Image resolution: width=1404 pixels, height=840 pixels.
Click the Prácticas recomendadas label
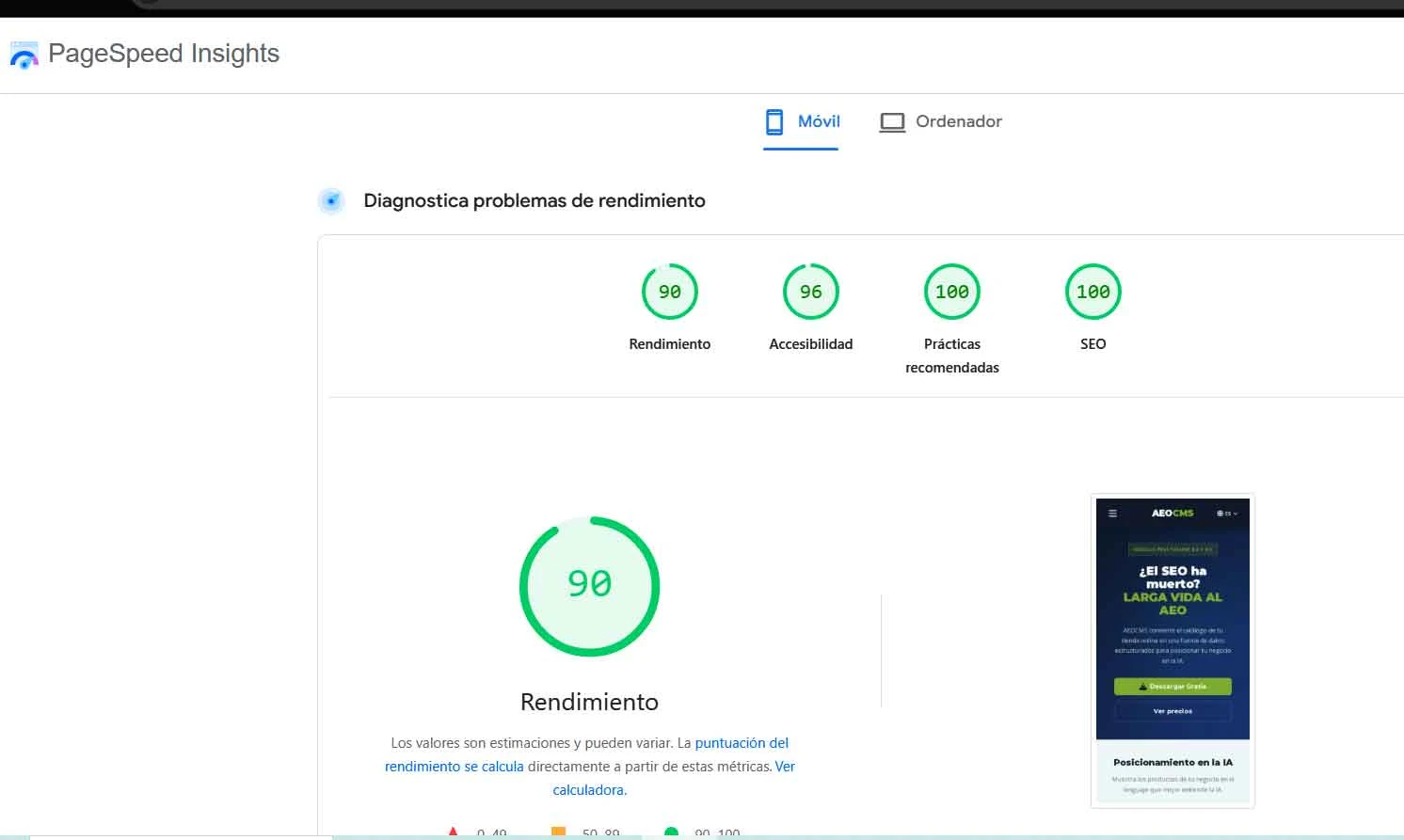click(952, 356)
